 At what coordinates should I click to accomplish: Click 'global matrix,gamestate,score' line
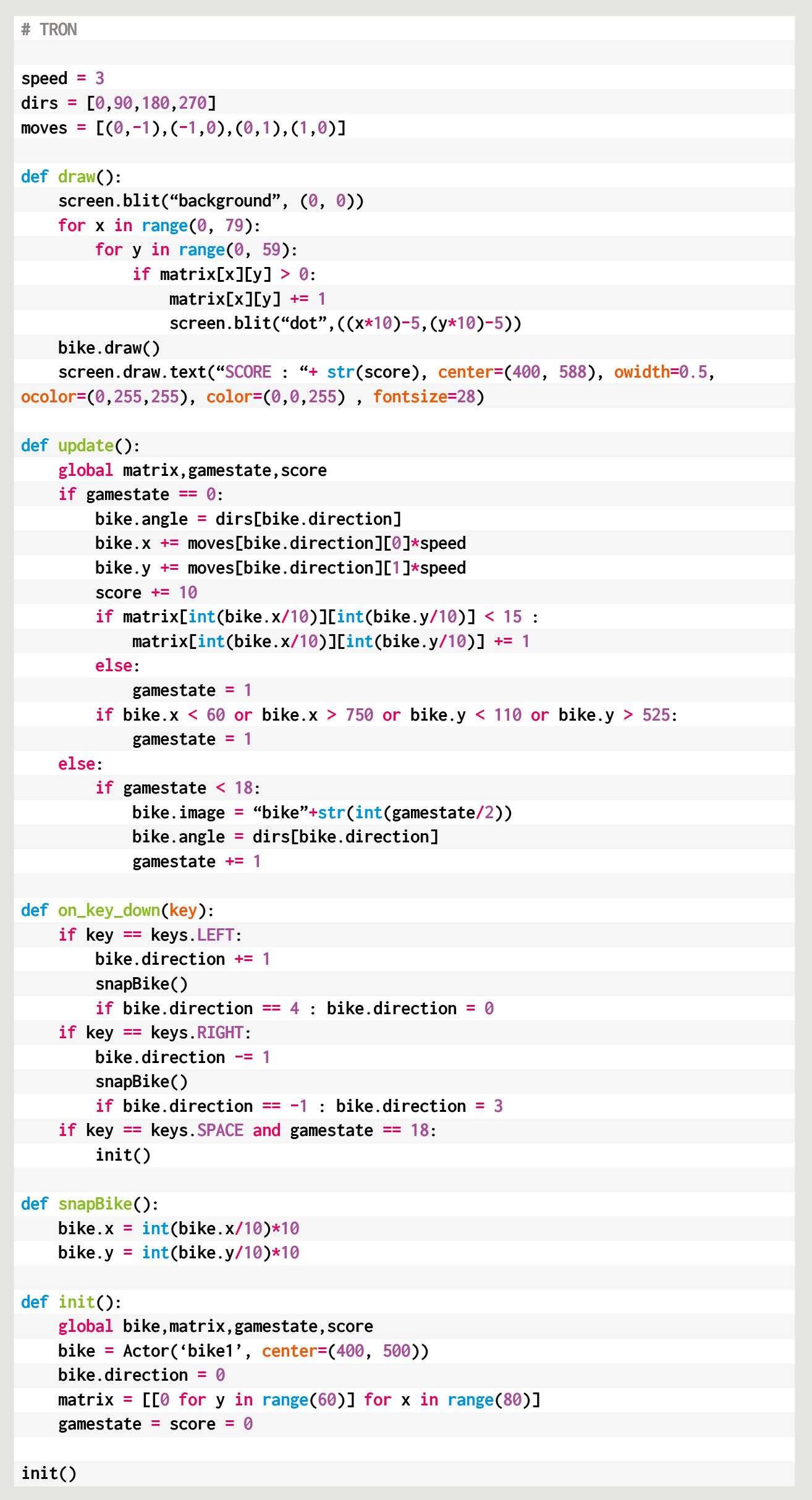pos(192,470)
